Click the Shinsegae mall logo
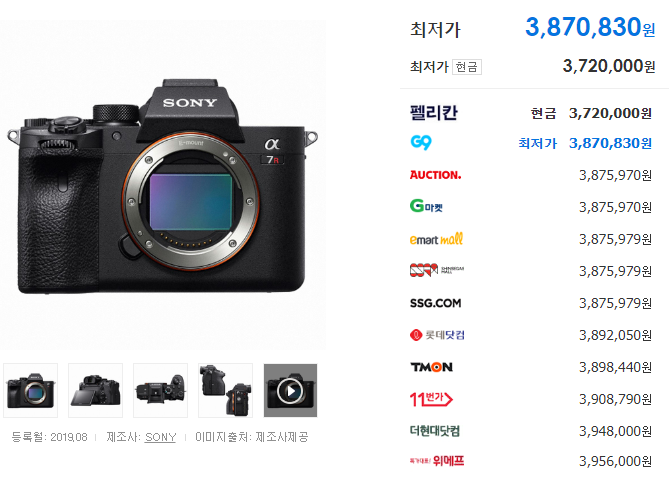This screenshot has height=478, width=669. tap(436, 270)
